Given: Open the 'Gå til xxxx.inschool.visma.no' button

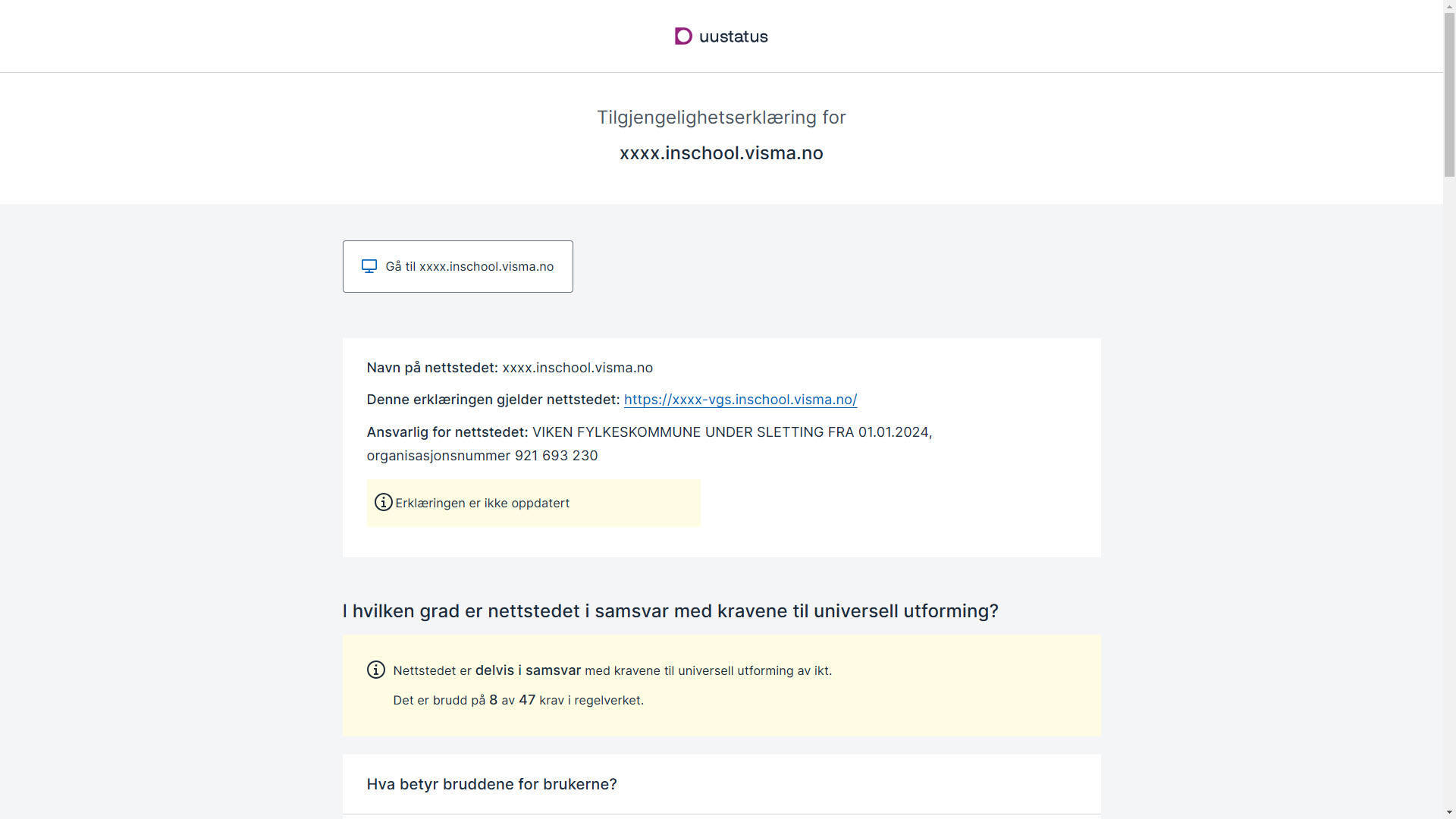Looking at the screenshot, I should click(458, 266).
